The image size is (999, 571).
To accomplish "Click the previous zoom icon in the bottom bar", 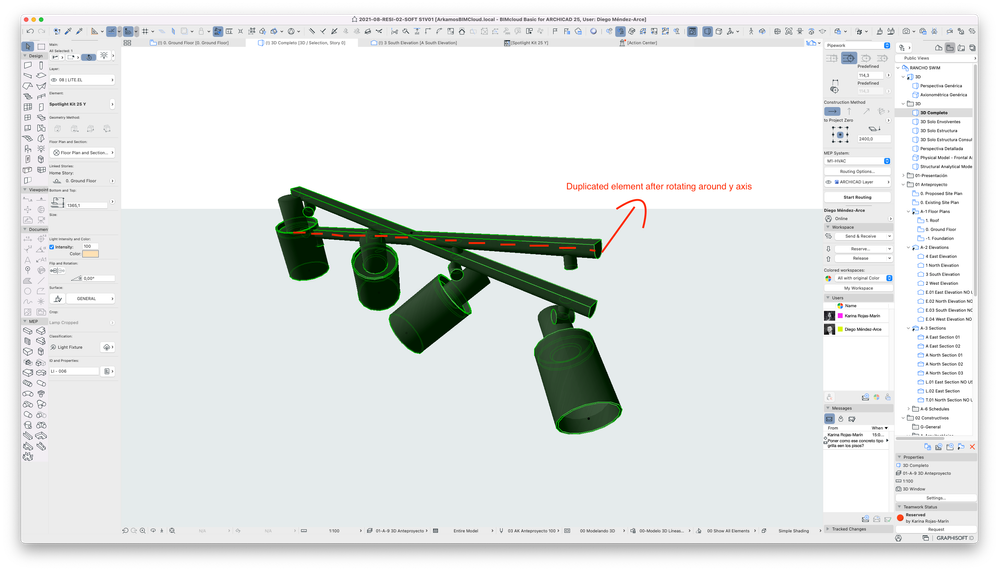I will [126, 530].
